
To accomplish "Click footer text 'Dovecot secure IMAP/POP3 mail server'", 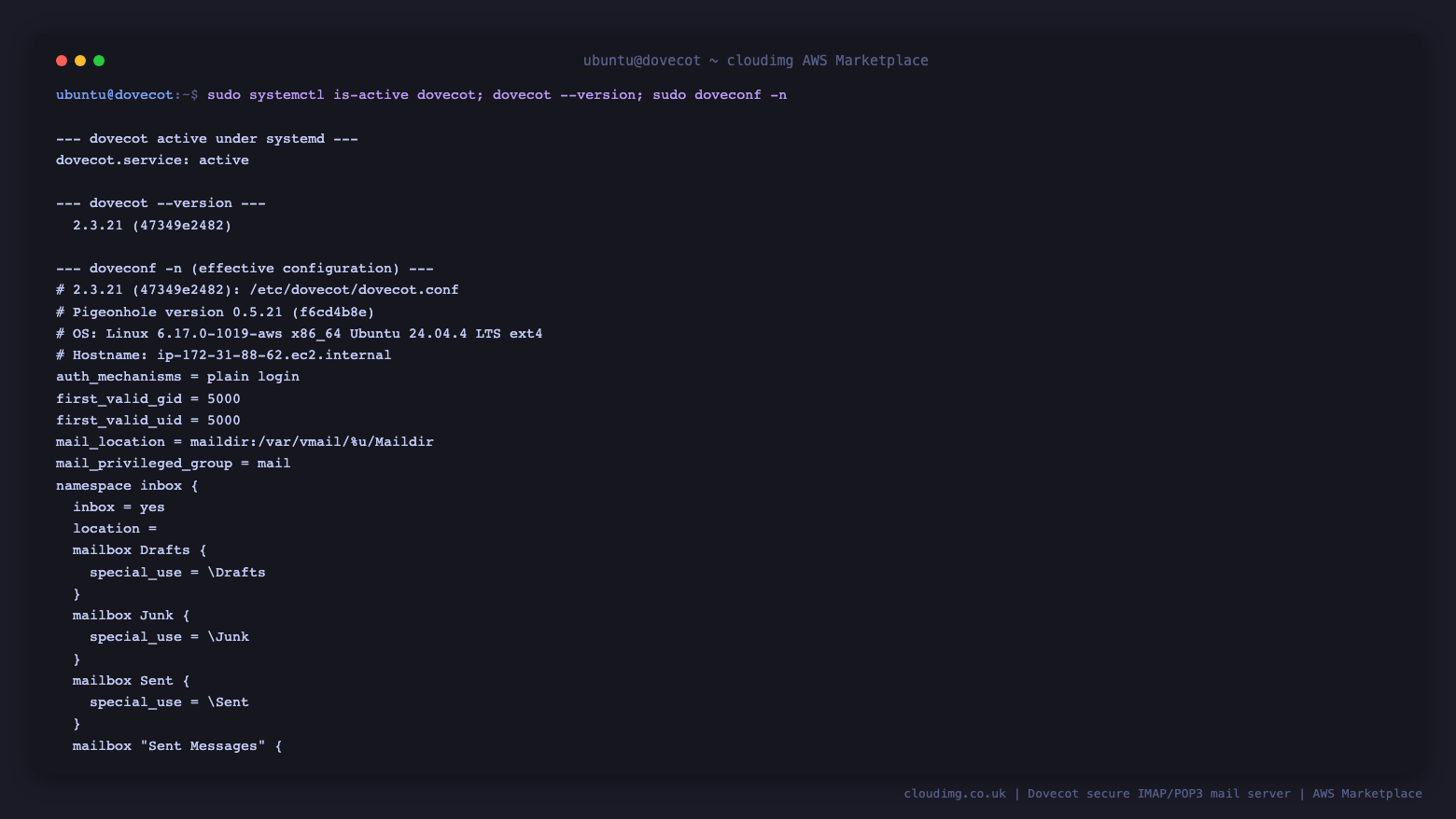I will tap(1159, 794).
